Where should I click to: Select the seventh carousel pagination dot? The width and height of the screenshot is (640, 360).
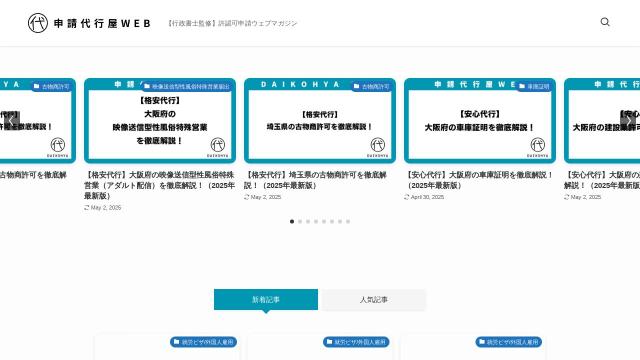pyautogui.click(x=340, y=221)
